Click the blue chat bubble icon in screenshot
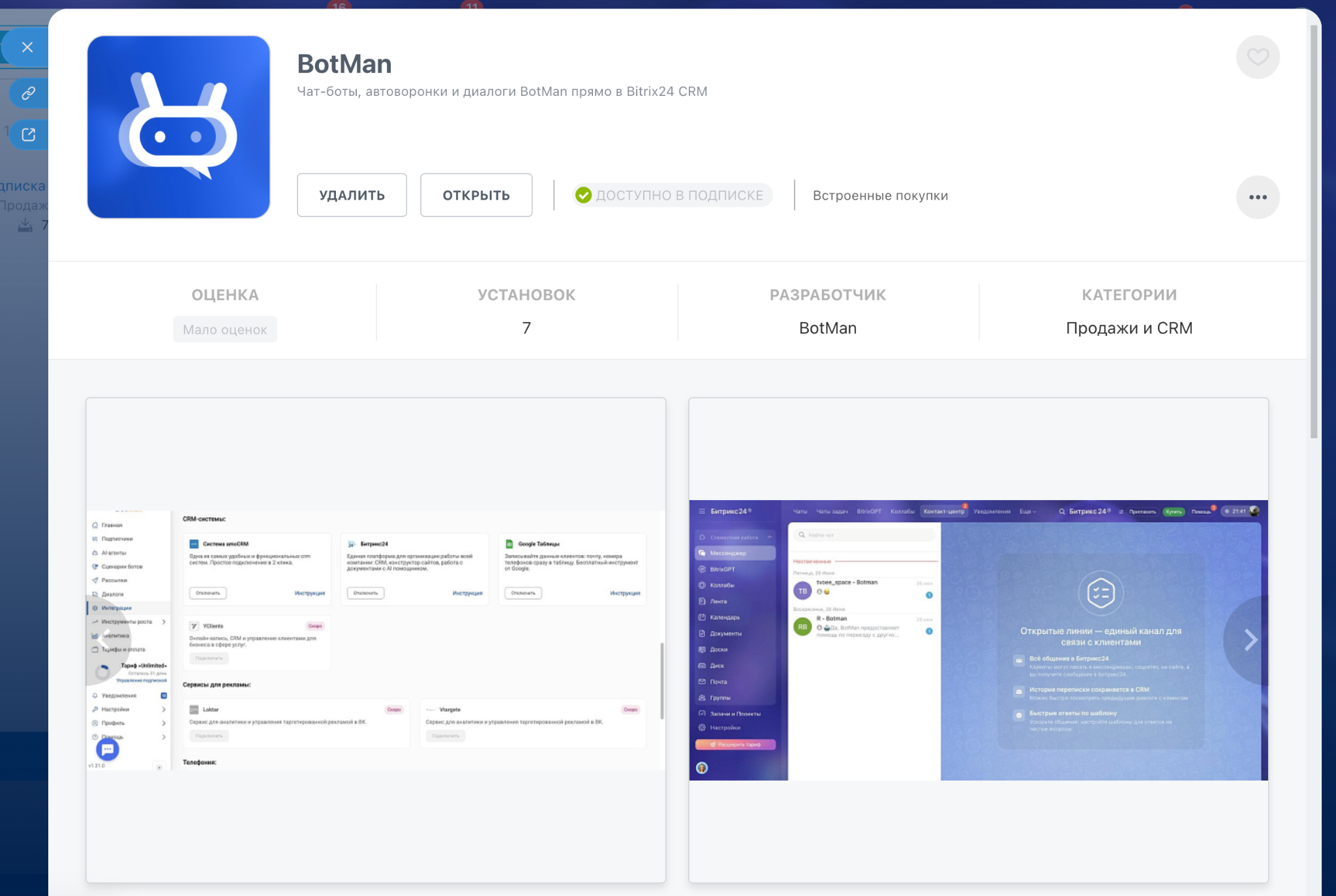Screen dimensions: 1336x896 [x=108, y=749]
